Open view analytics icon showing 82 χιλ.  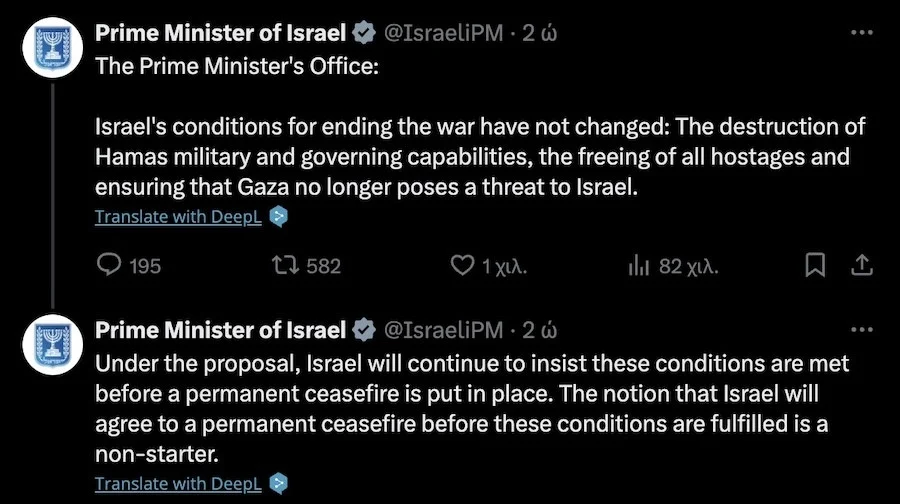(x=638, y=266)
